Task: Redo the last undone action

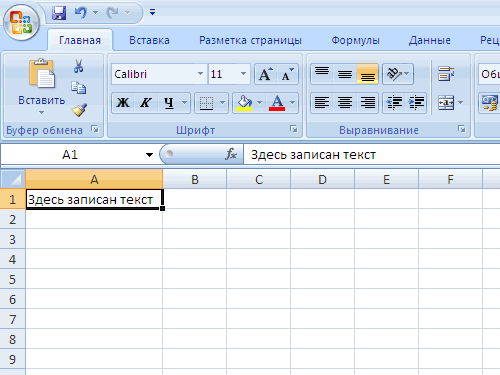Action: click(112, 13)
